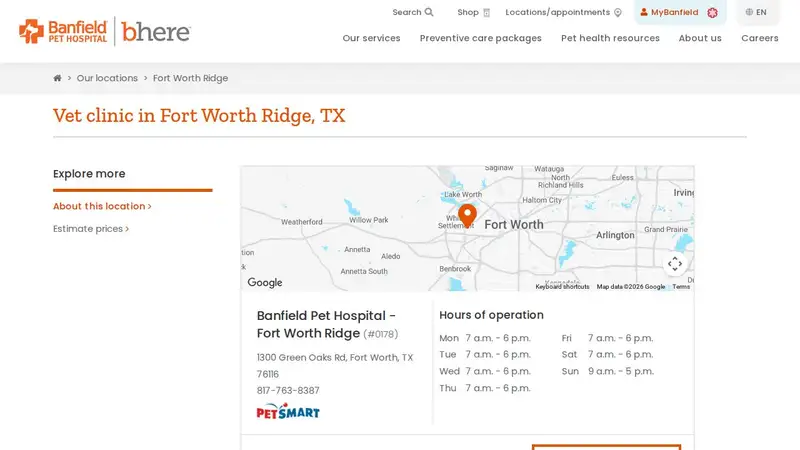The height and width of the screenshot is (450, 800).
Task: Go to the Our locations breadcrumb
Action: click(x=107, y=78)
